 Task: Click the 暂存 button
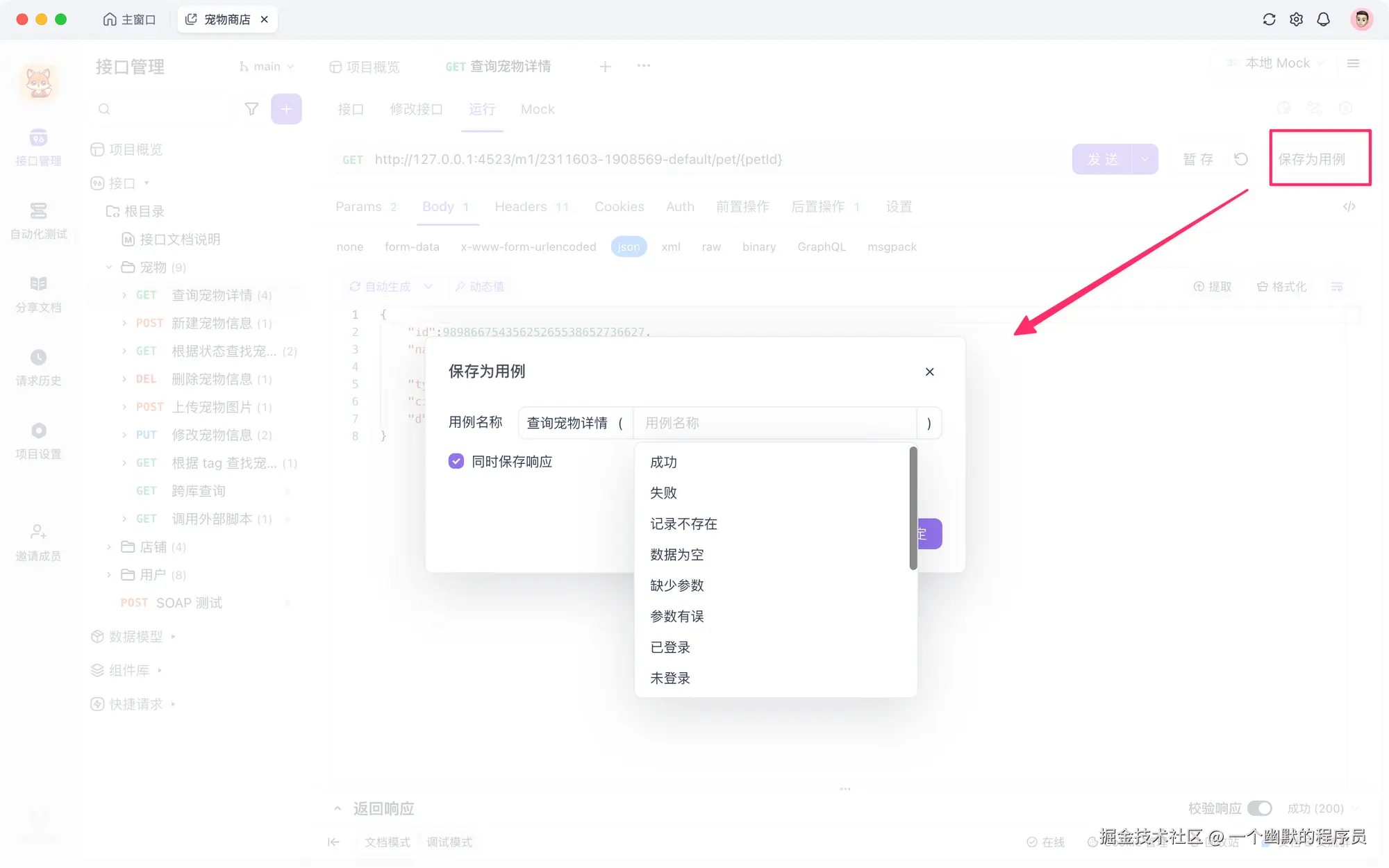(x=1197, y=159)
